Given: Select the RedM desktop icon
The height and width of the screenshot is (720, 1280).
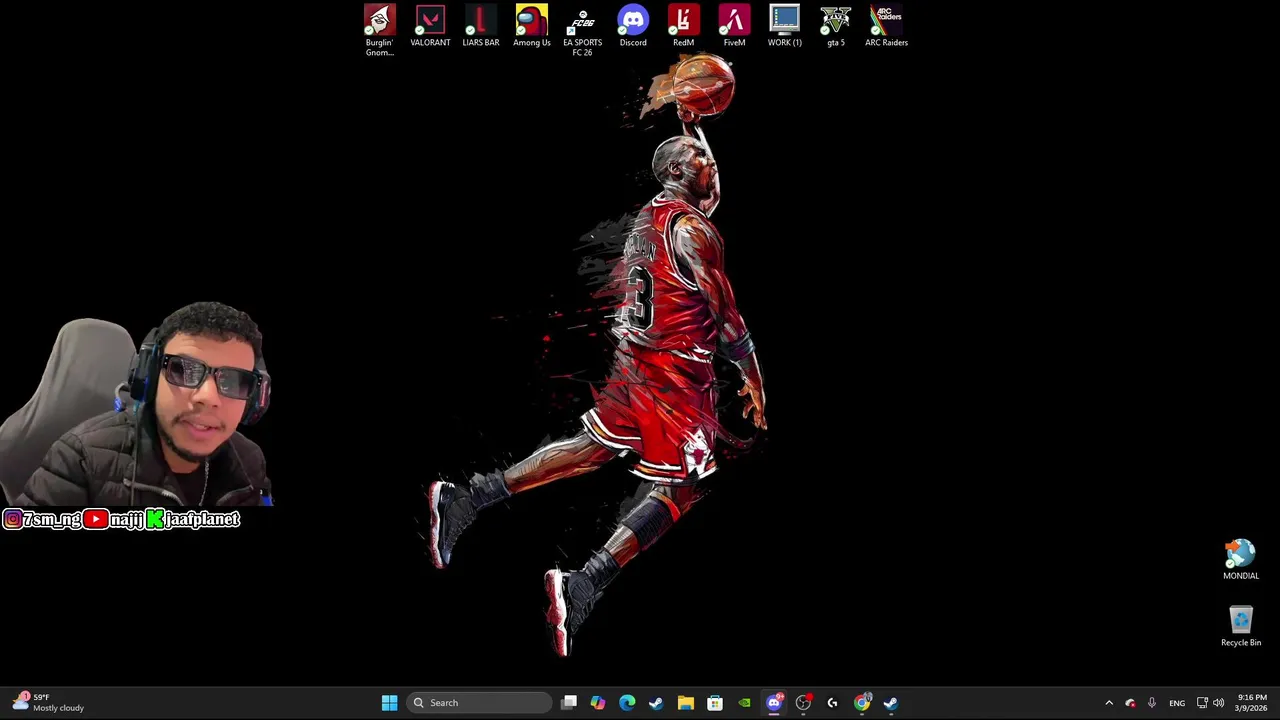Looking at the screenshot, I should point(684,27).
